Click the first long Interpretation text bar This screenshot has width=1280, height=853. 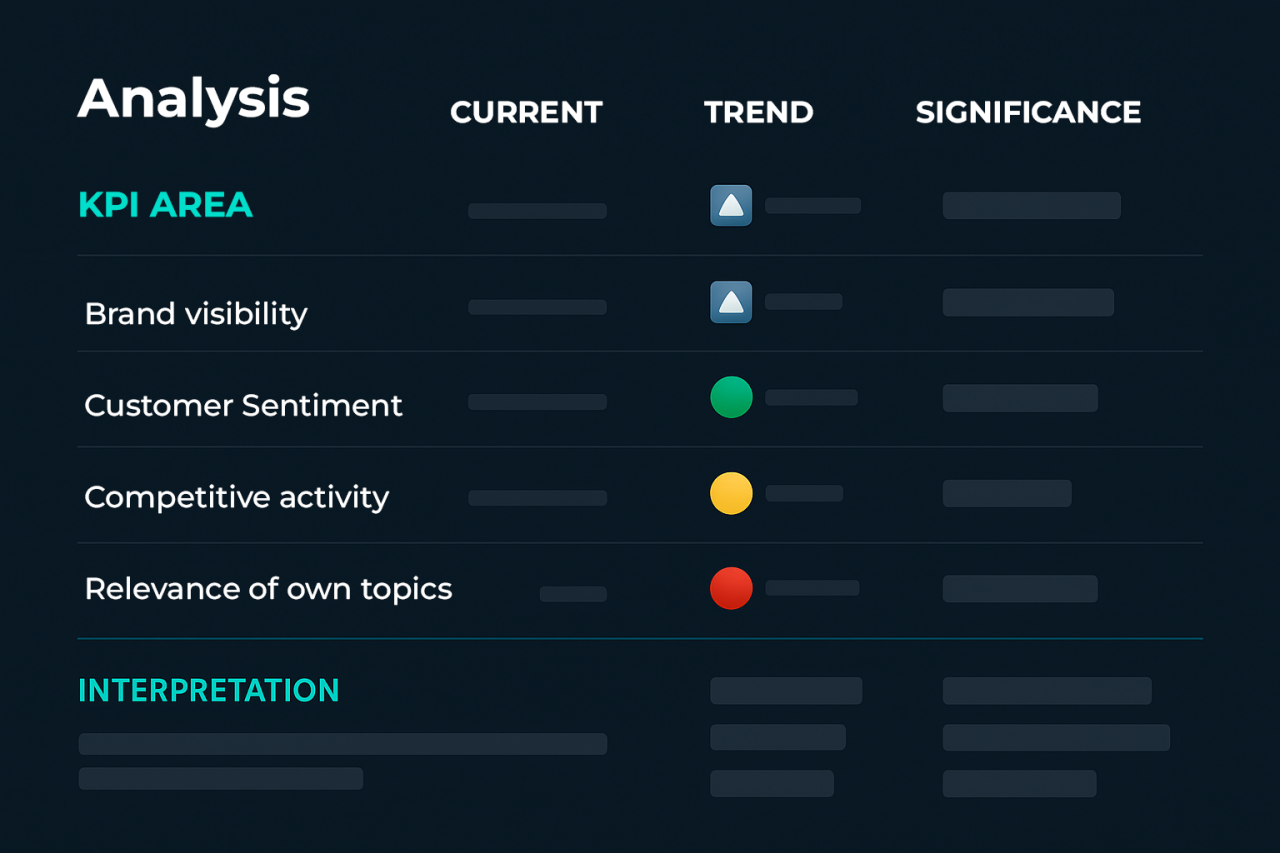coord(342,744)
